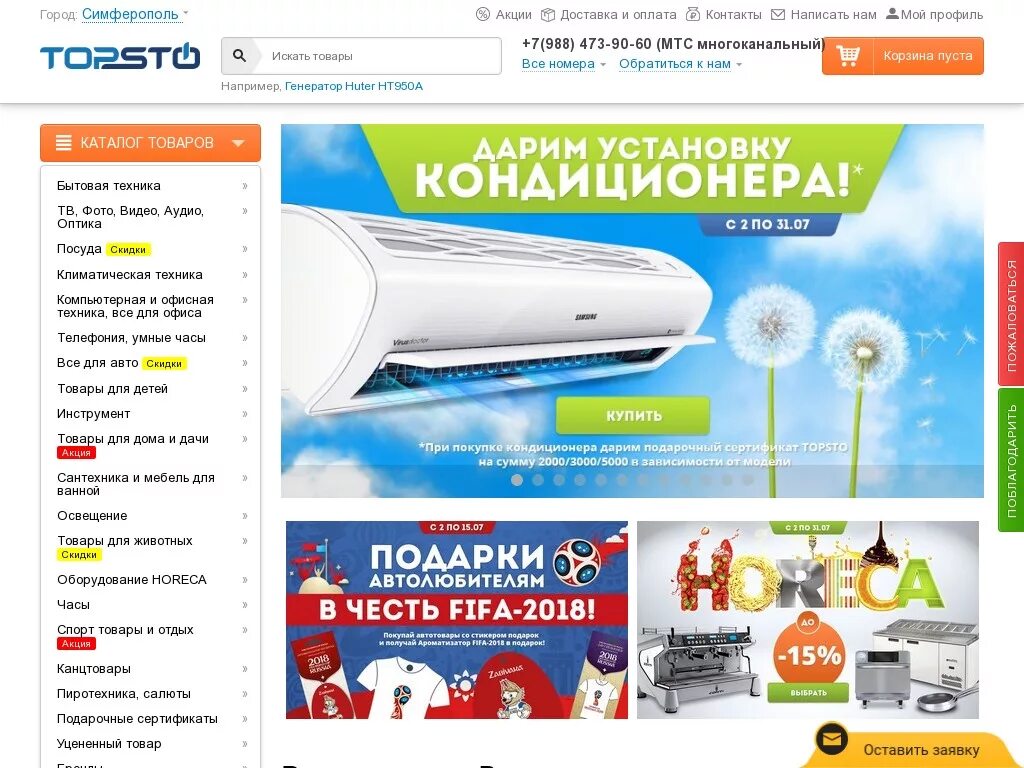Click the search magnifier icon
The height and width of the screenshot is (768, 1024).
click(x=240, y=56)
